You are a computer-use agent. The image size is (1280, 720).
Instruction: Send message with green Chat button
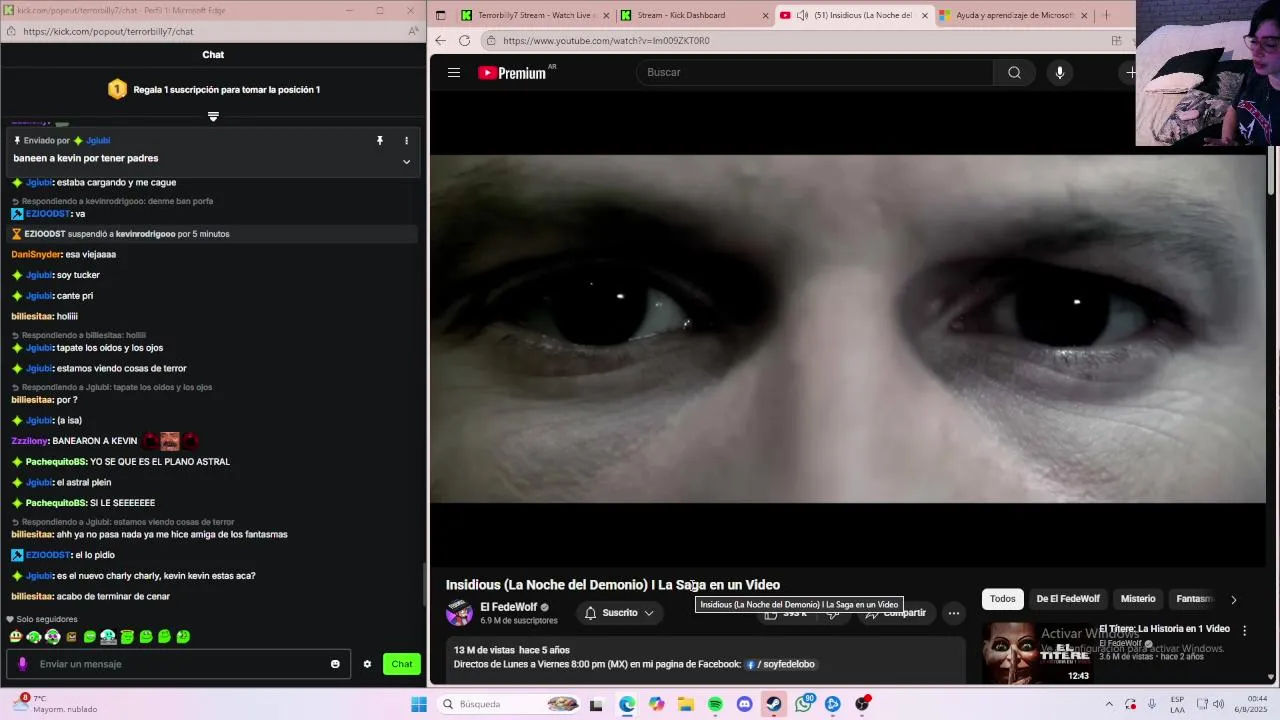pyautogui.click(x=402, y=664)
